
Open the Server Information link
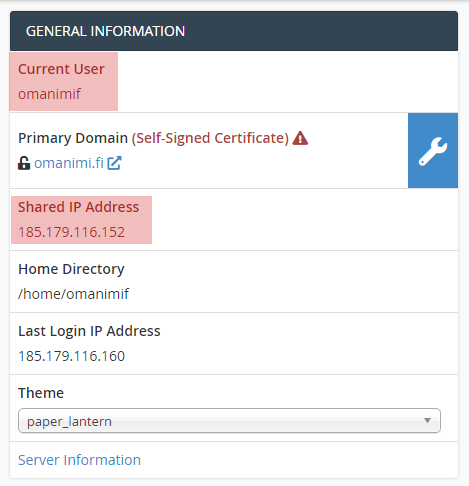79,460
